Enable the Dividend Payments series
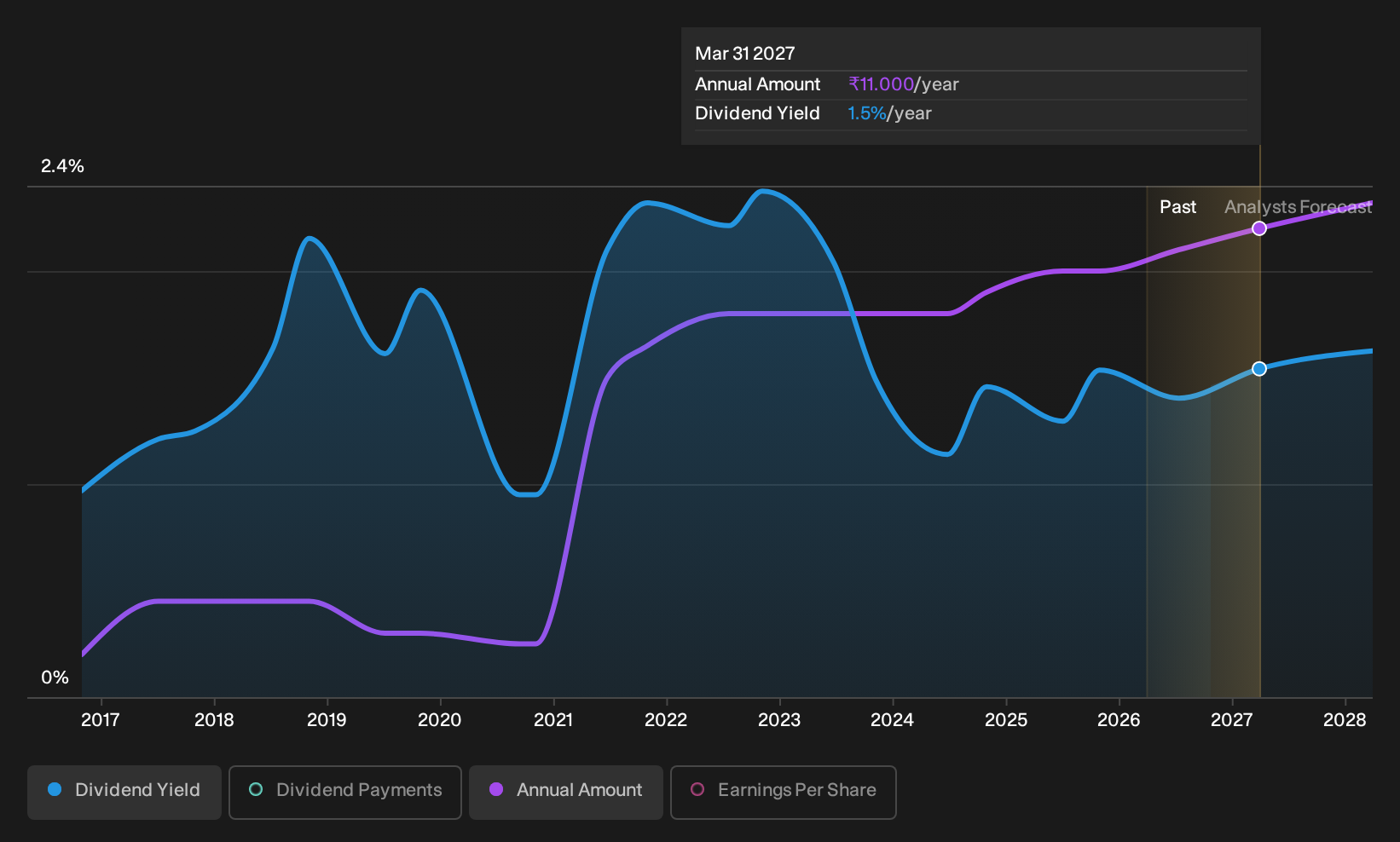1400x842 pixels. click(345, 793)
